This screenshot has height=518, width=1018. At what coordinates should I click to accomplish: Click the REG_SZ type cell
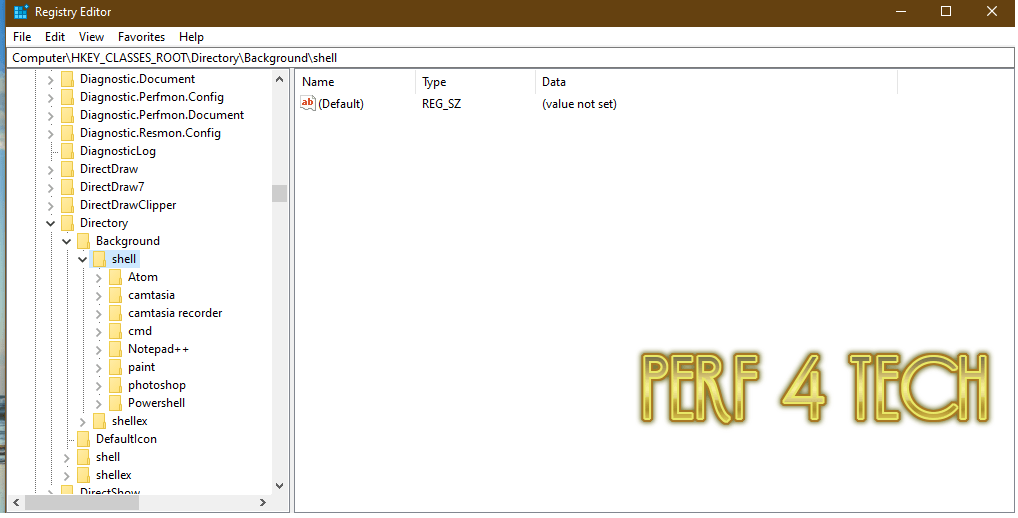point(441,104)
